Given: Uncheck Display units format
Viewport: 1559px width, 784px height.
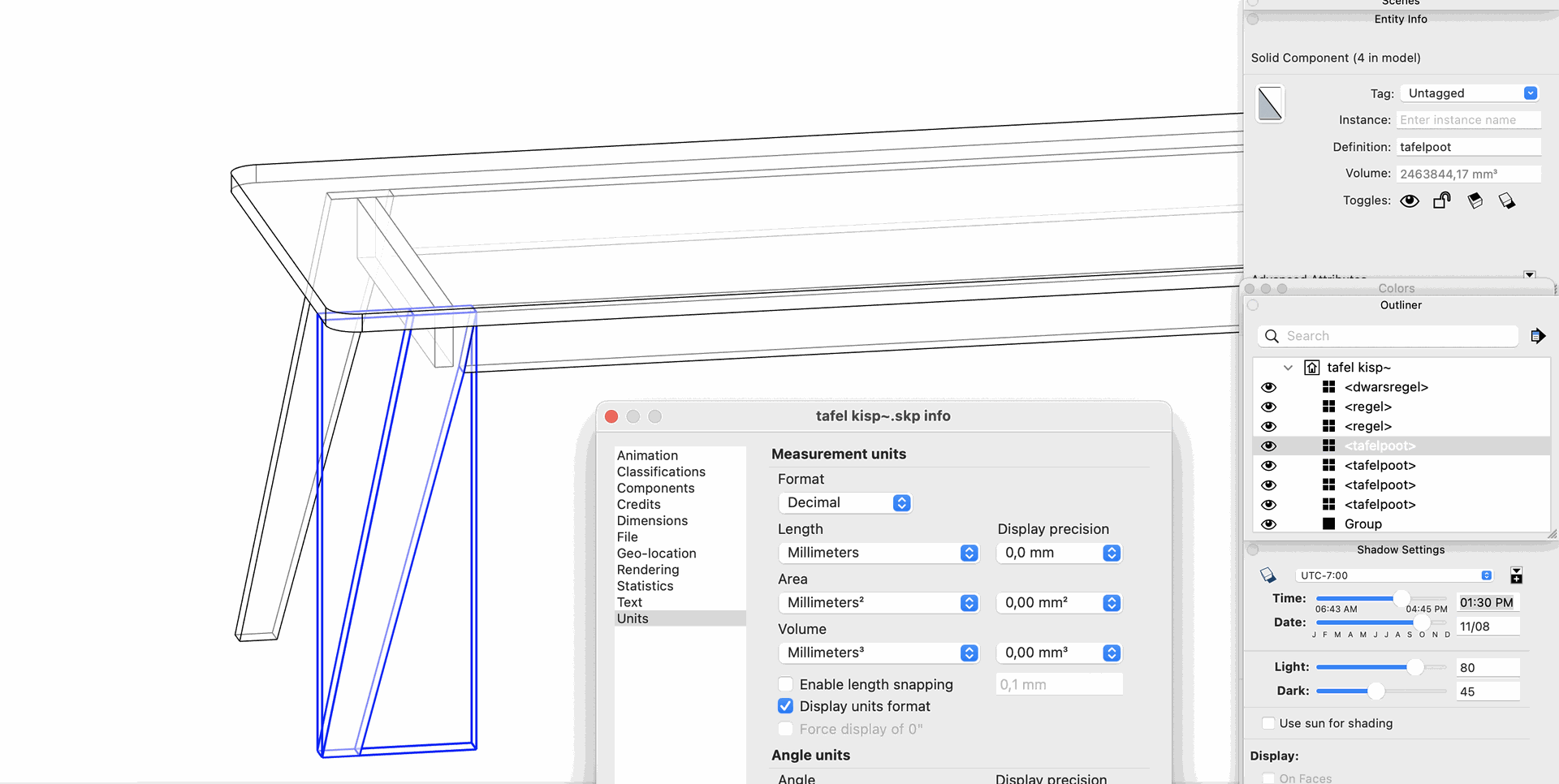Looking at the screenshot, I should pyautogui.click(x=786, y=706).
